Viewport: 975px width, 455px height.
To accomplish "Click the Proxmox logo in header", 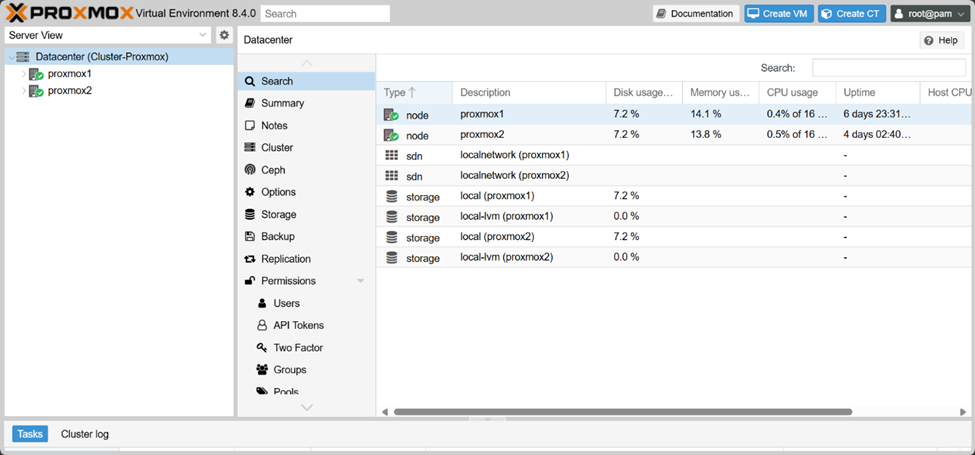I will (62, 13).
